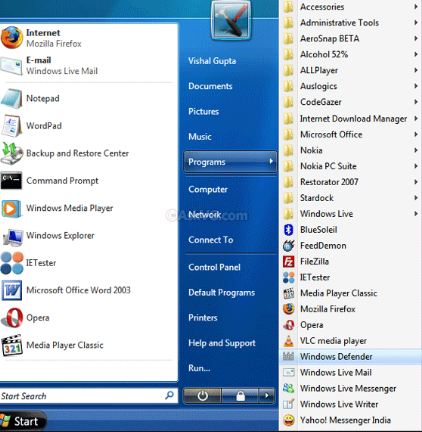Click Vishal Gupta user folder link
The width and height of the screenshot is (422, 432).
212,61
